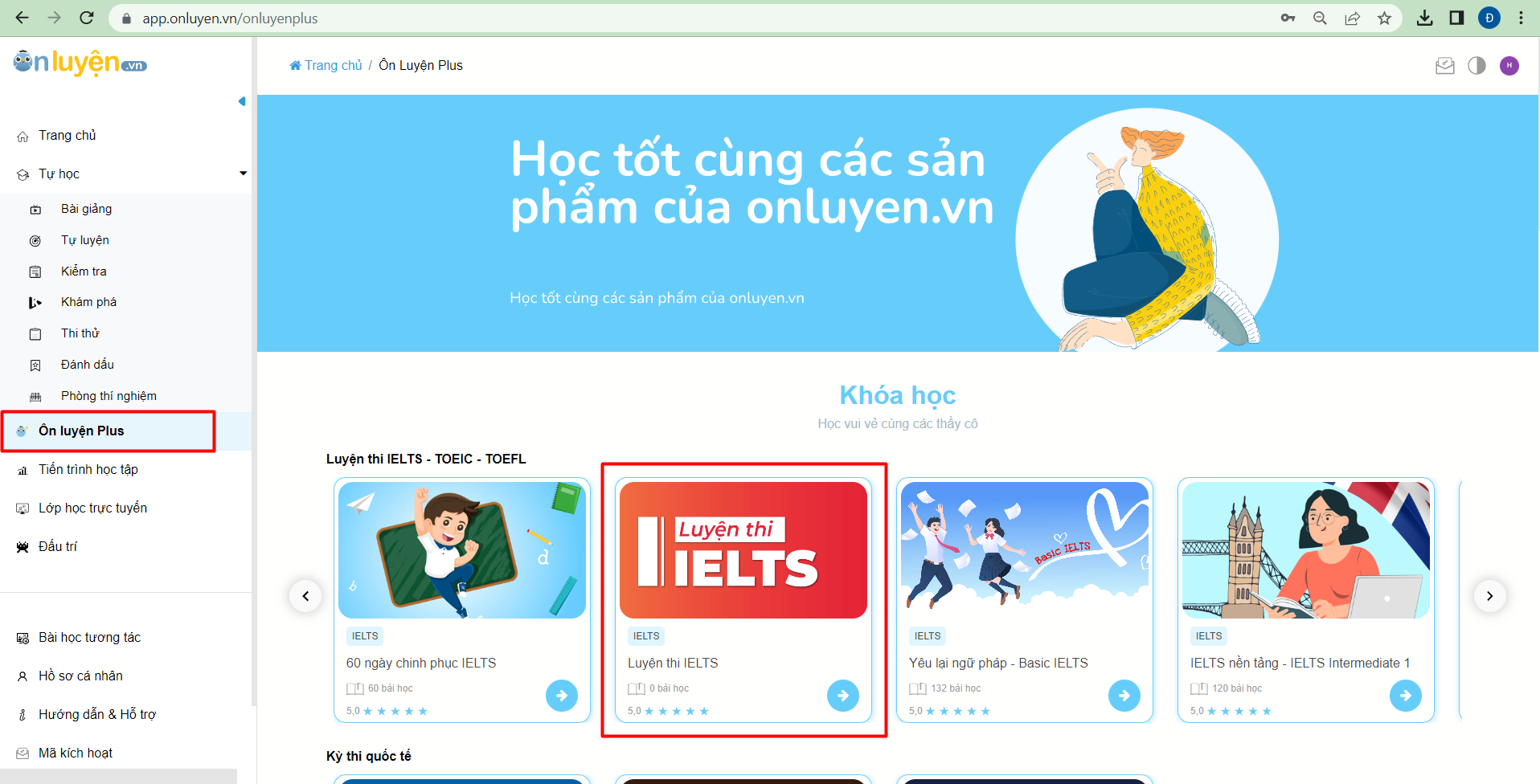Click title Yêu lại ngữ pháp - Basic IELTS
The image size is (1540, 784).
point(998,664)
